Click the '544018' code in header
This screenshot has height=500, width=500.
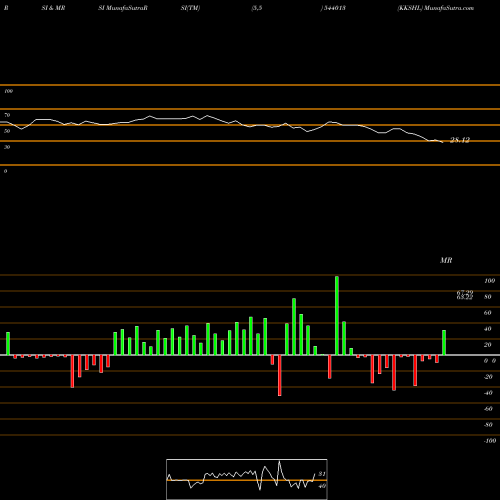pos(334,8)
